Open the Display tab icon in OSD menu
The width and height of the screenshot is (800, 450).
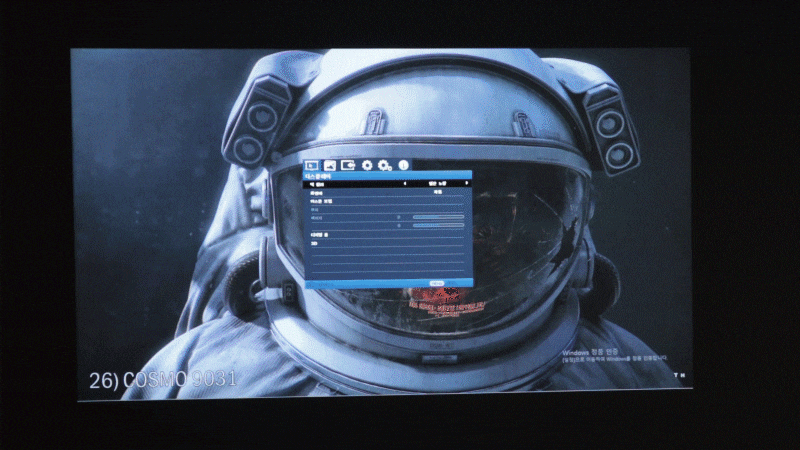point(312,165)
